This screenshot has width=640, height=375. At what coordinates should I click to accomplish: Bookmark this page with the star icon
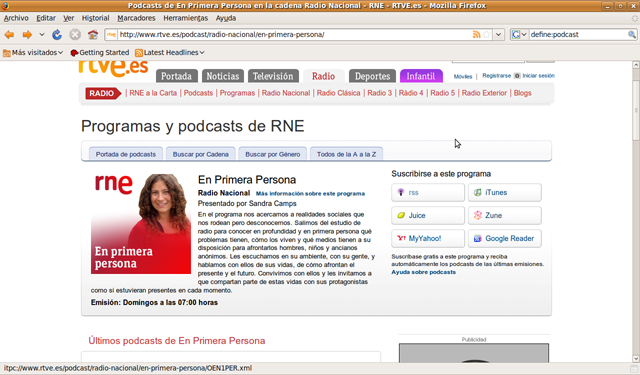click(x=487, y=35)
